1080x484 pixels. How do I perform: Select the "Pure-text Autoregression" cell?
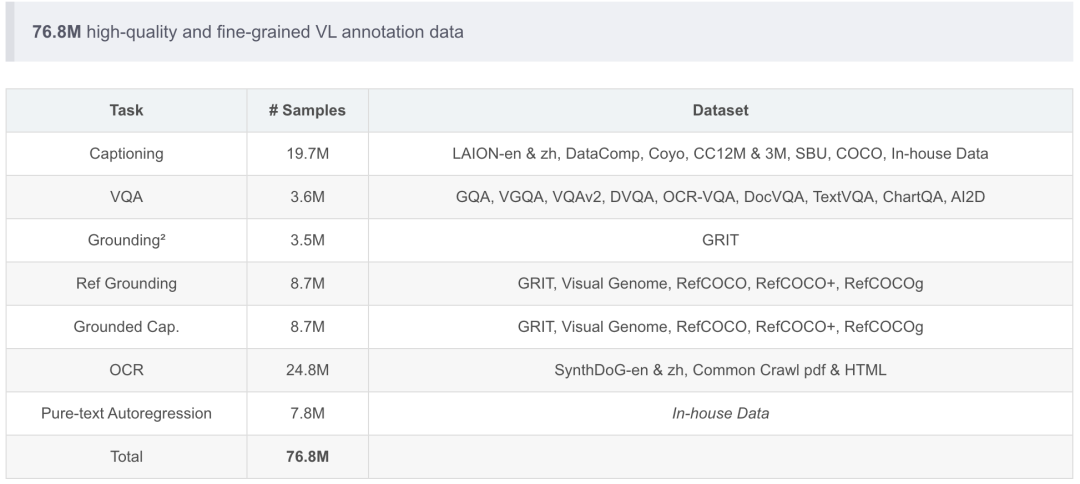[x=126, y=413]
